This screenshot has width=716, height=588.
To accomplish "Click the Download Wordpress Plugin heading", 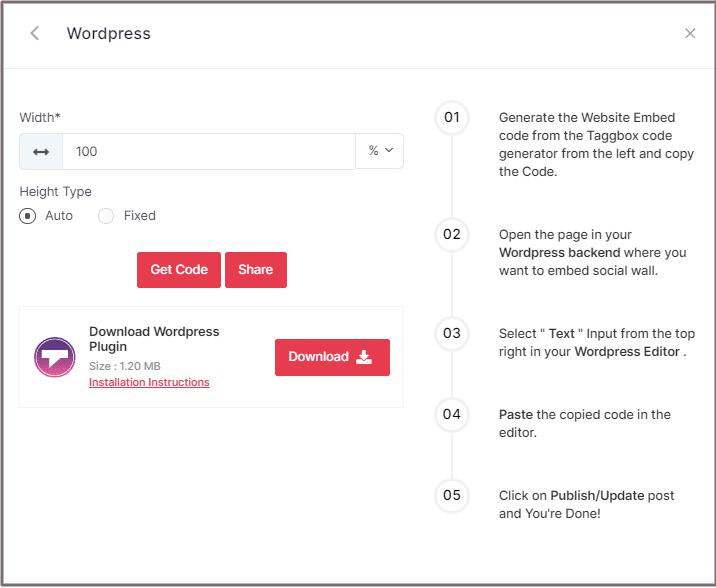I will tap(154, 339).
